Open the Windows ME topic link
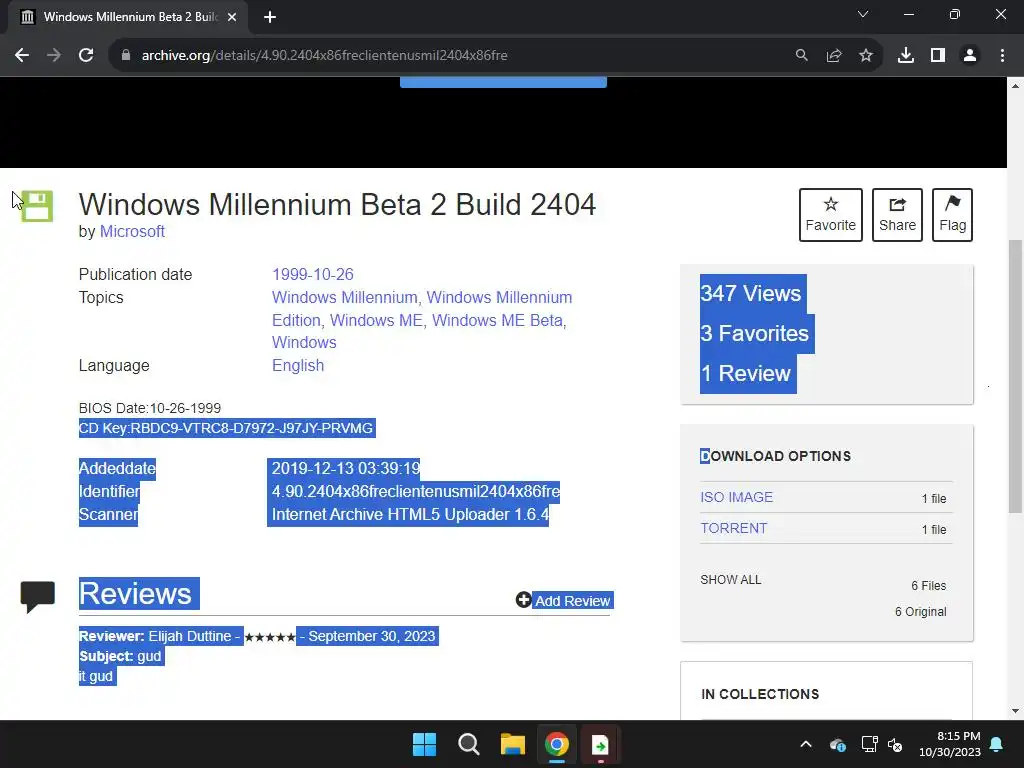Viewport: 1024px width, 768px height. click(376, 321)
